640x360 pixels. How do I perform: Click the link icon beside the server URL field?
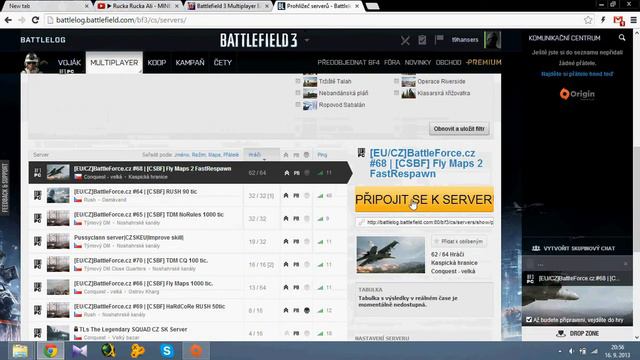coord(360,222)
